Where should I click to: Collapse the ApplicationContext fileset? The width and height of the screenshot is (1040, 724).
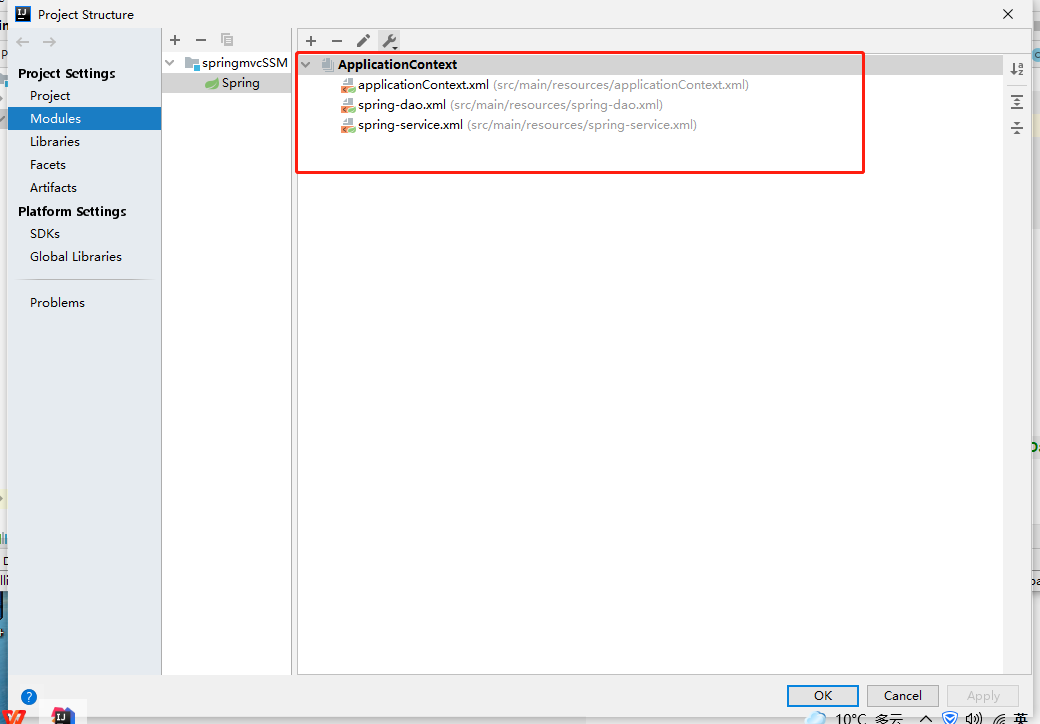coord(306,64)
